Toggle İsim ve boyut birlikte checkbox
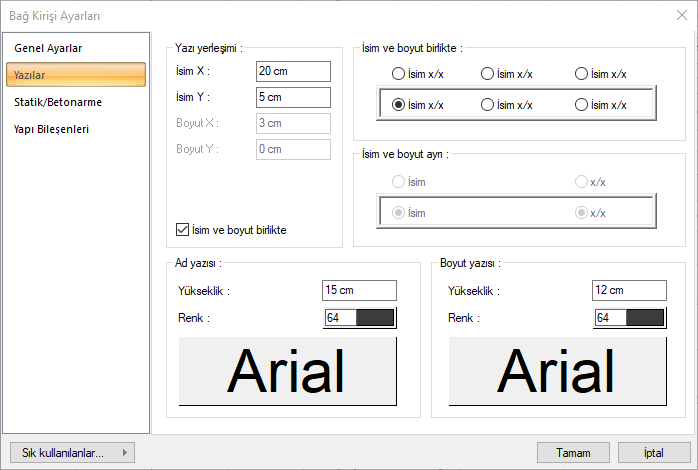Viewport: 698px width, 470px height. pyautogui.click(x=182, y=230)
